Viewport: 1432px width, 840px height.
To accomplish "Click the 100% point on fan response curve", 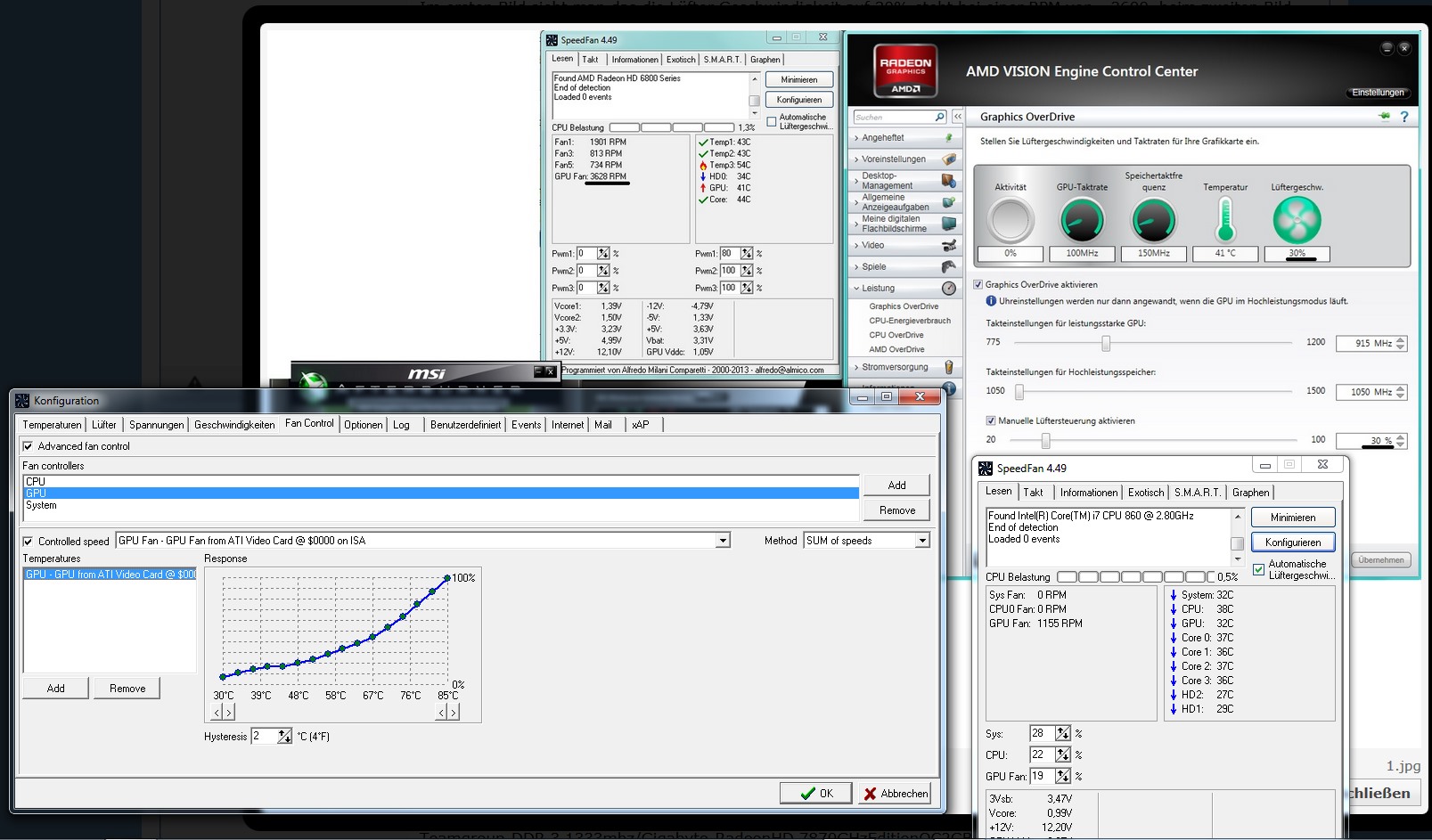I will coord(447,578).
